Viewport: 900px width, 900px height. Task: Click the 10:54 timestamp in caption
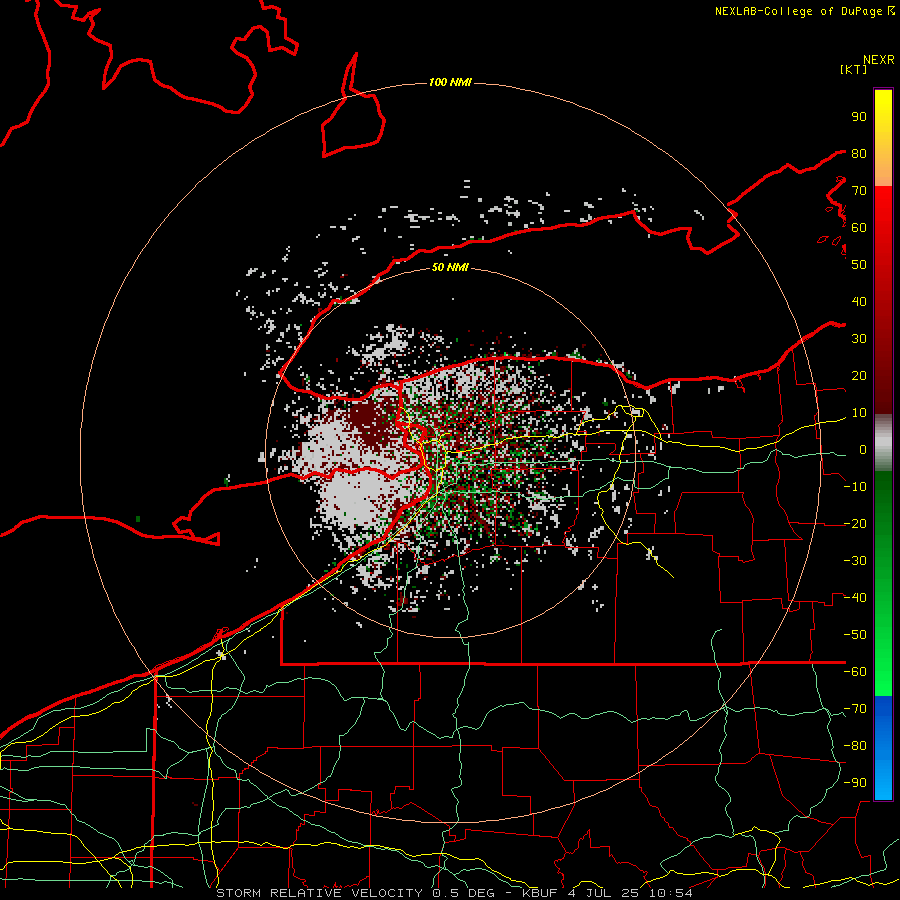click(x=670, y=893)
